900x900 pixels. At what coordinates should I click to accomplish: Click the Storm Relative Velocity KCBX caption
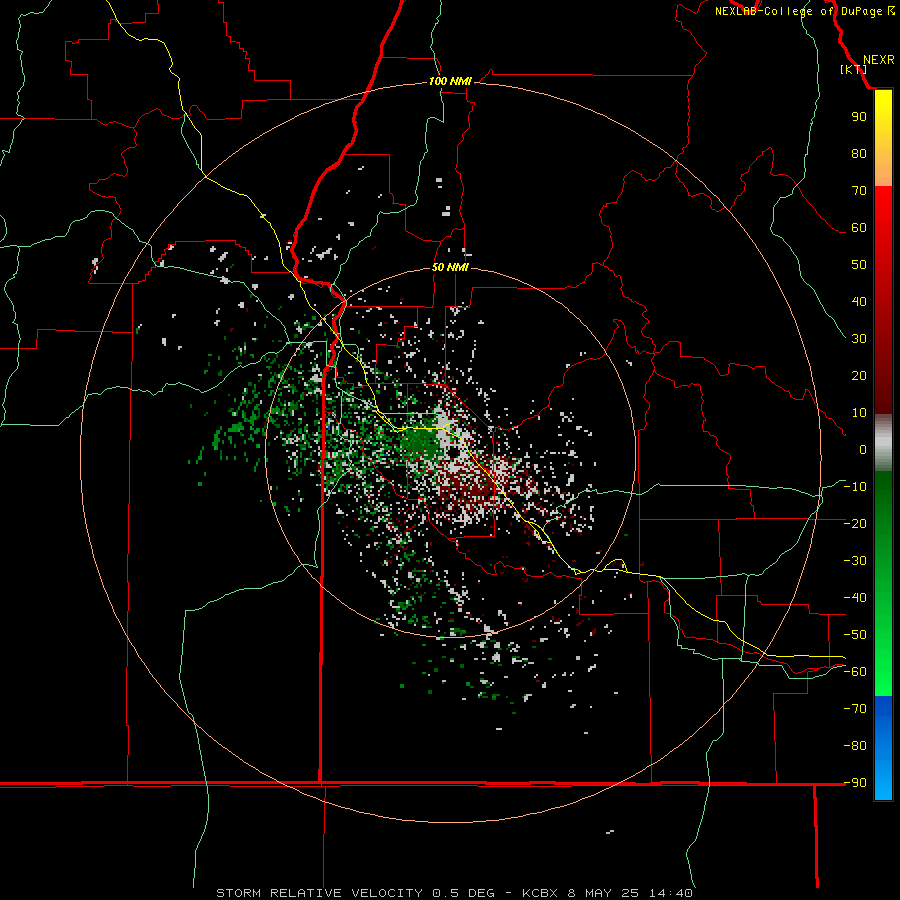454,893
